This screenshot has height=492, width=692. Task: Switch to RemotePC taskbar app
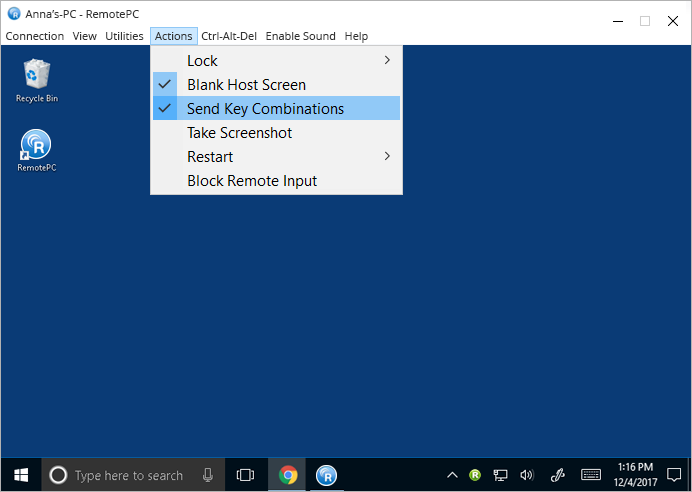click(327, 475)
